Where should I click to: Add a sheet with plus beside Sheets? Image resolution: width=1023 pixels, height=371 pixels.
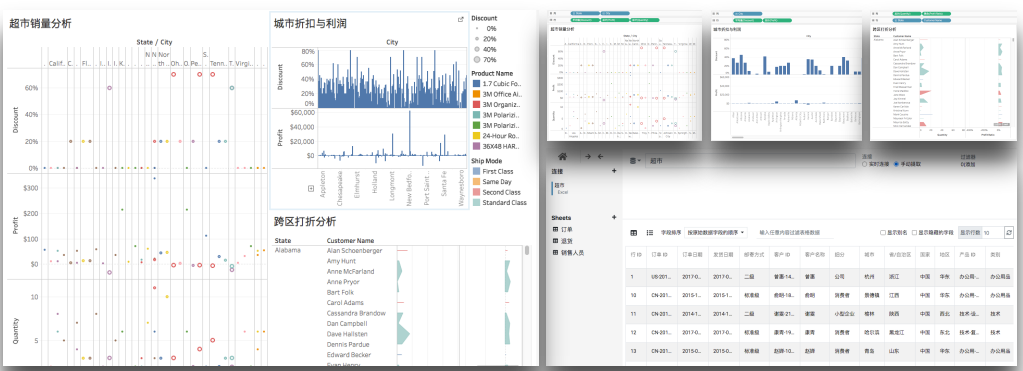[x=614, y=218]
